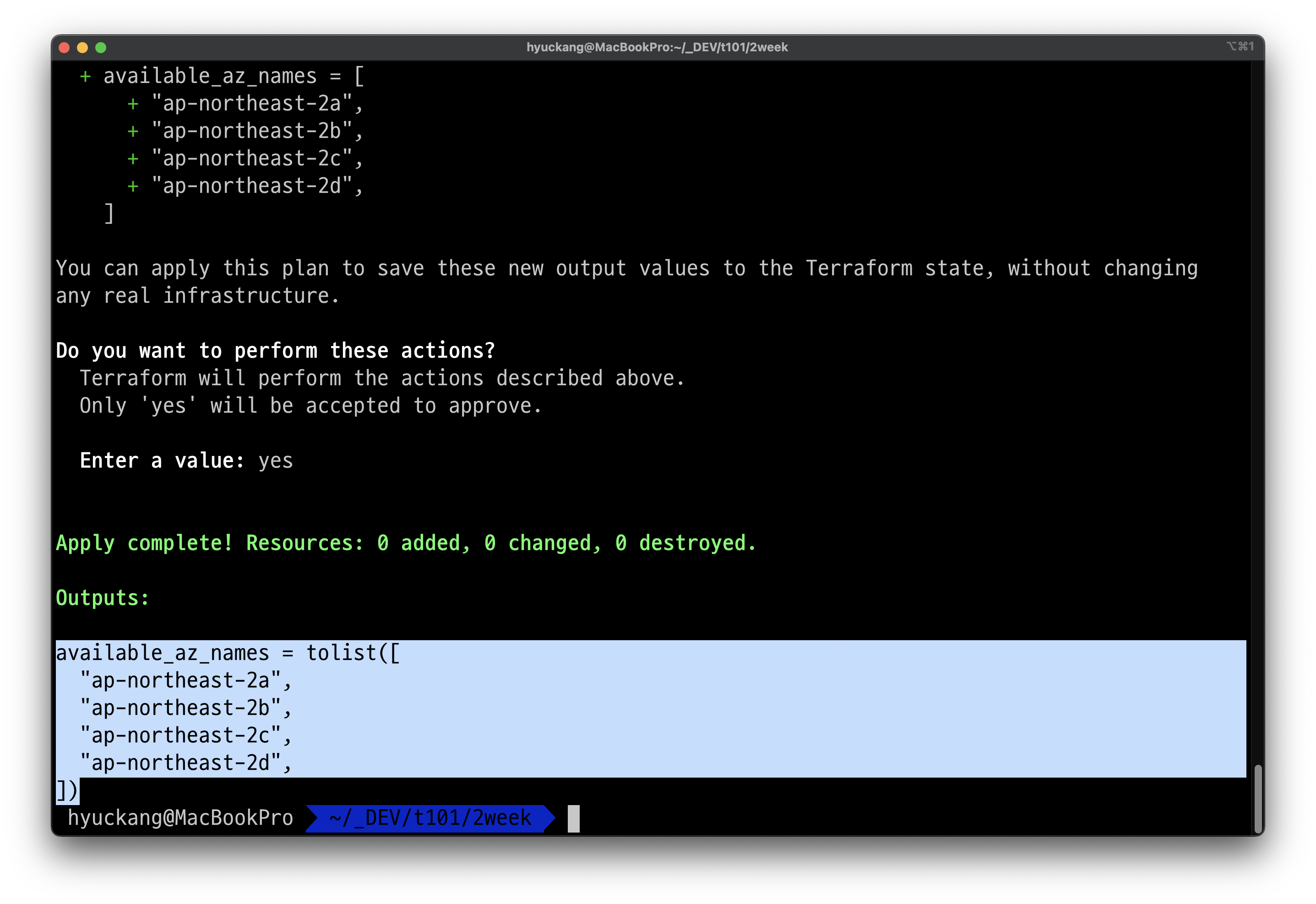The image size is (1316, 904).
Task: Click the green full-screen window button
Action: coord(101,48)
